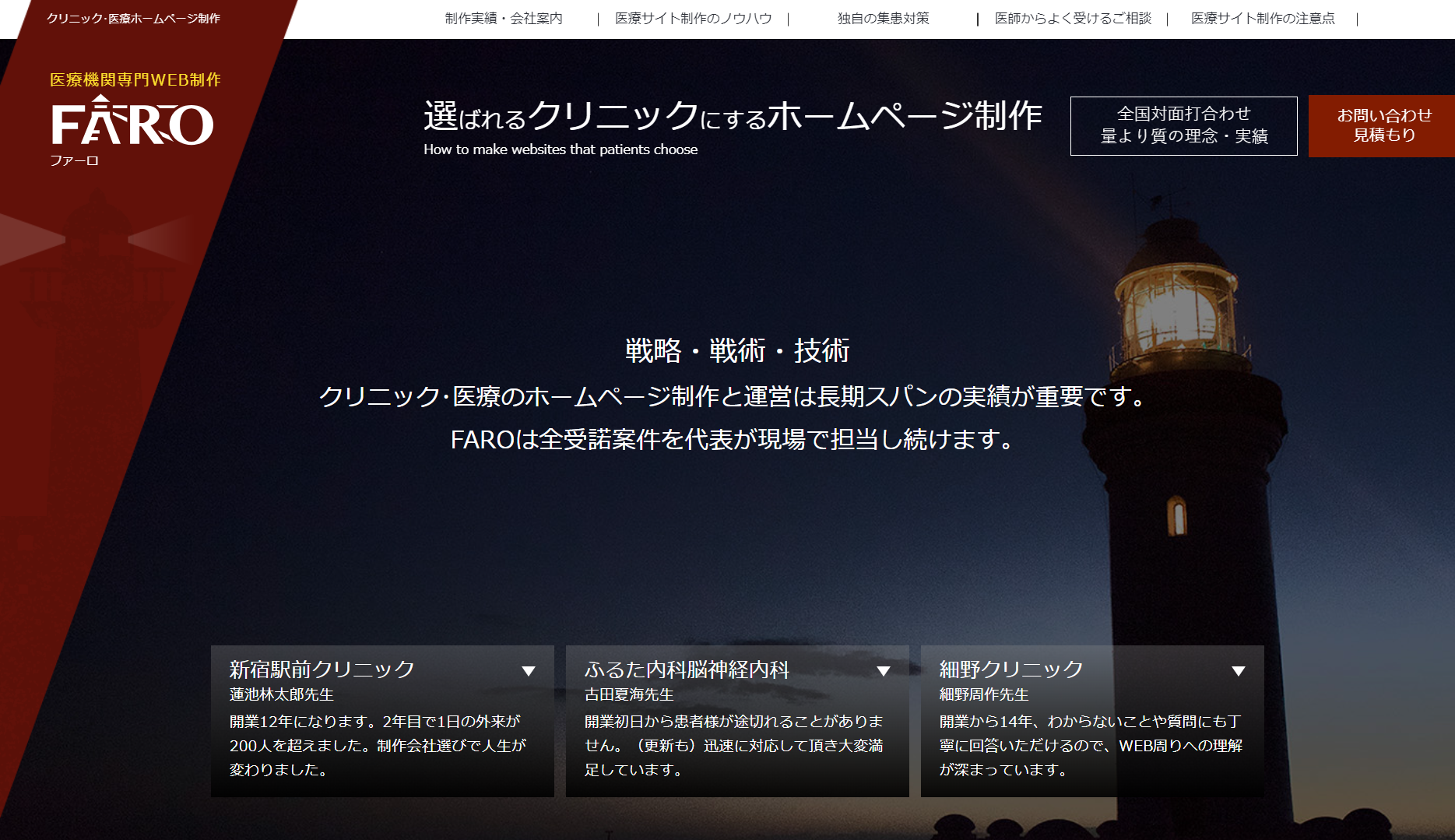Select the 独自の集患対策 menu item
This screenshot has height=840, width=1455.
[883, 19]
